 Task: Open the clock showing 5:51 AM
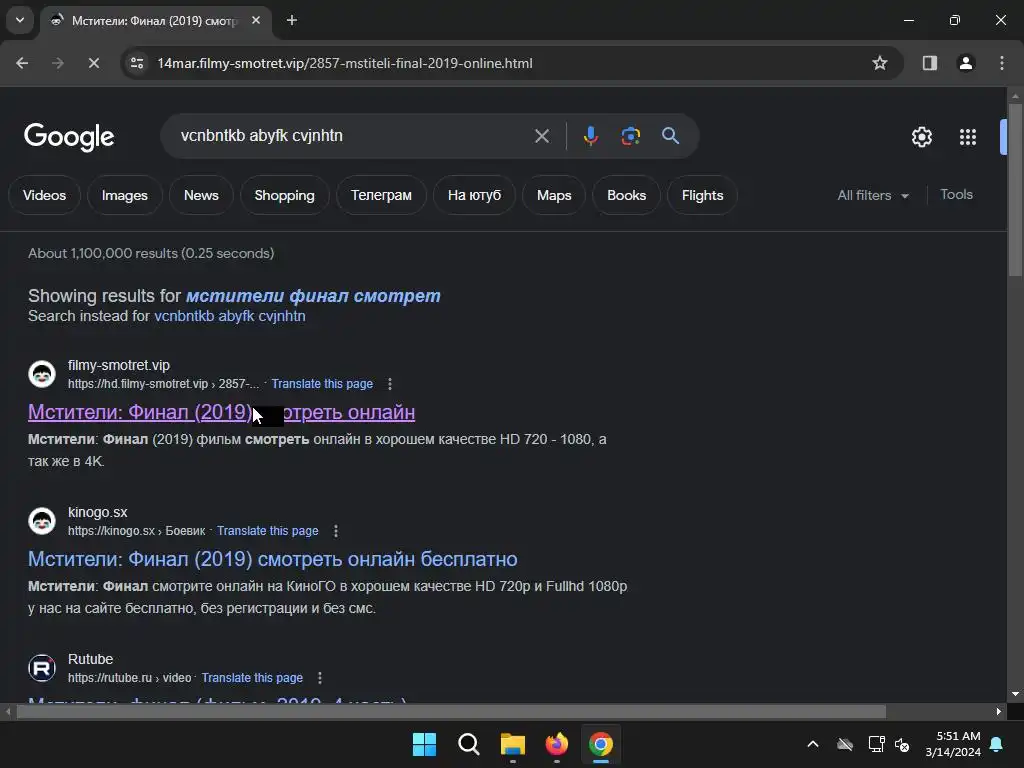953,744
